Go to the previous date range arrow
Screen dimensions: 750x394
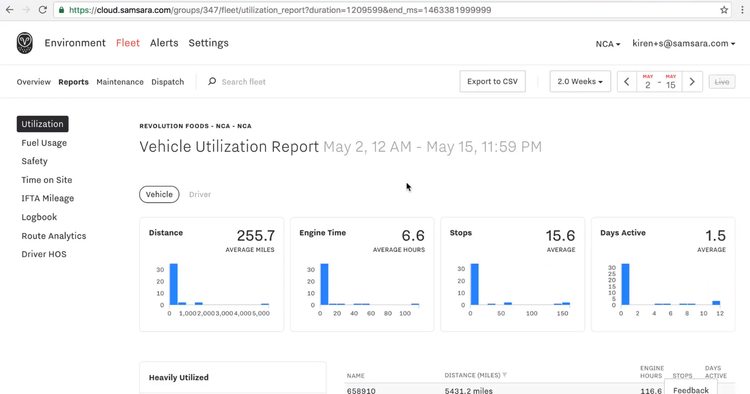coord(627,82)
